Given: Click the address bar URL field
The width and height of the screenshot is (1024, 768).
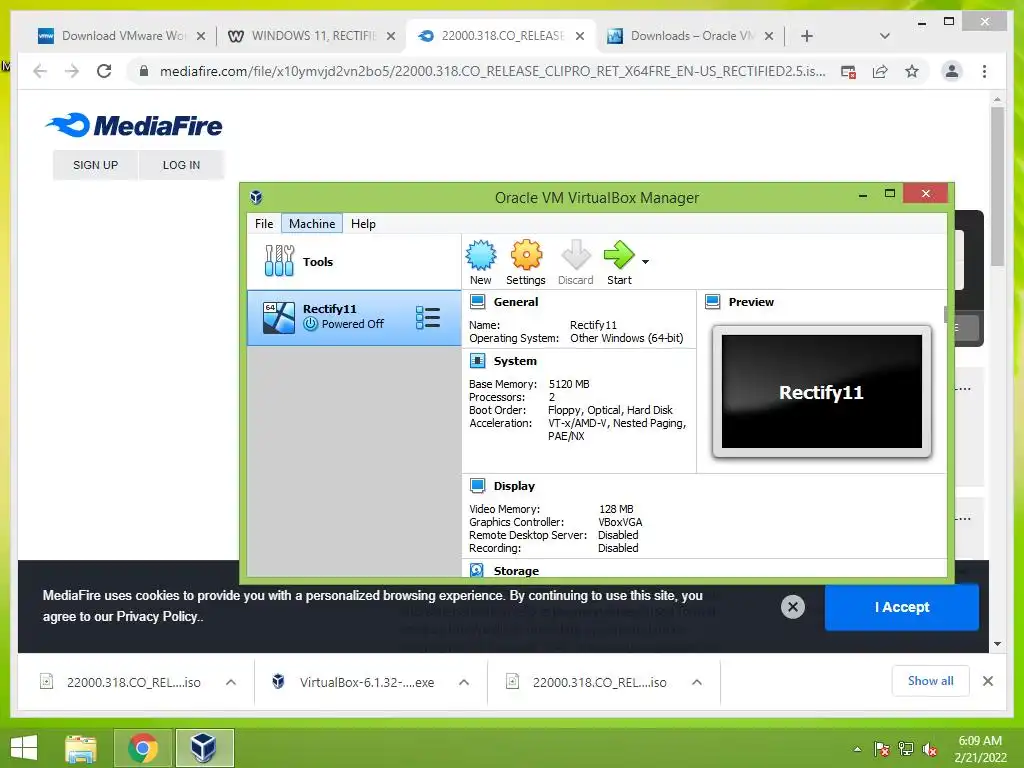Looking at the screenshot, I should [492, 71].
